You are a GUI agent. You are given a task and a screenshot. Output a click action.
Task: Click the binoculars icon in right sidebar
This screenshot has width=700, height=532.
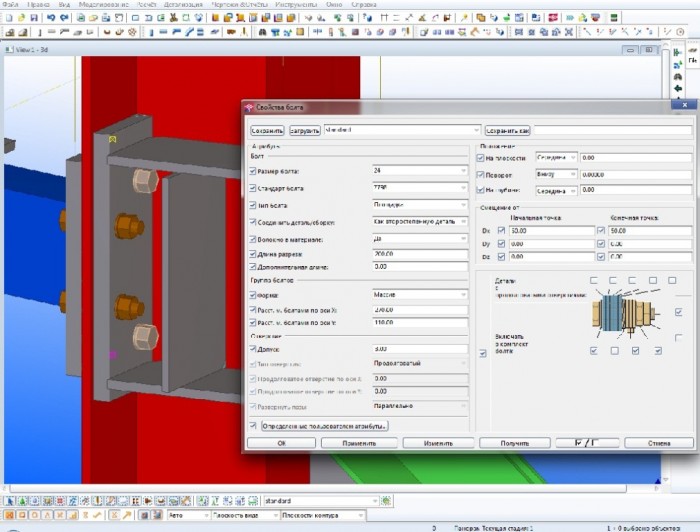point(678,77)
